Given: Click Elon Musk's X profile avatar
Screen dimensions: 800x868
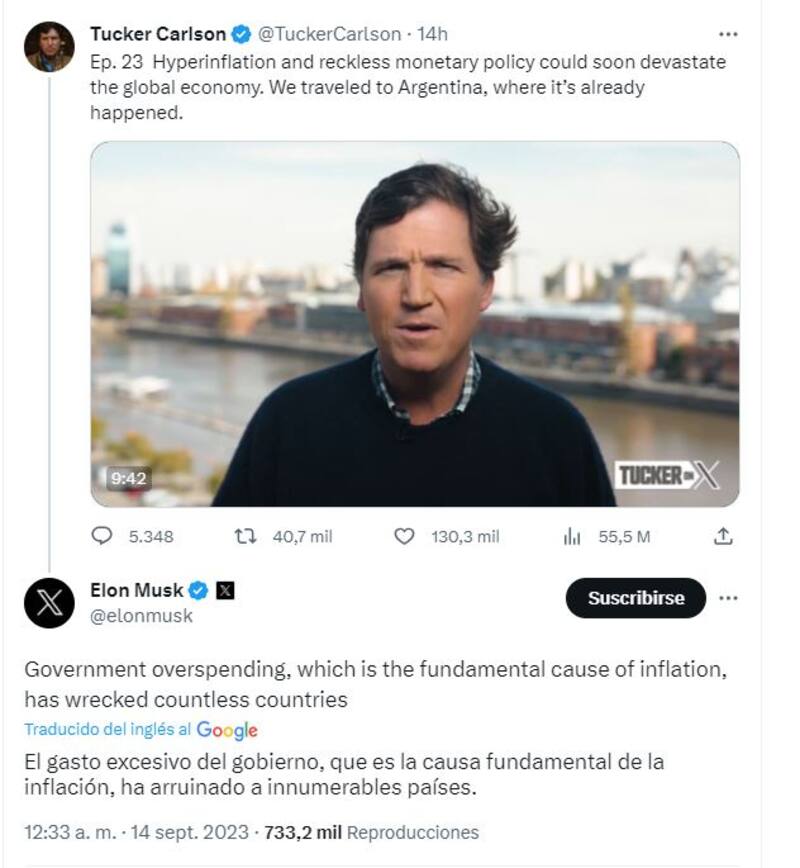Looking at the screenshot, I should [x=48, y=600].
